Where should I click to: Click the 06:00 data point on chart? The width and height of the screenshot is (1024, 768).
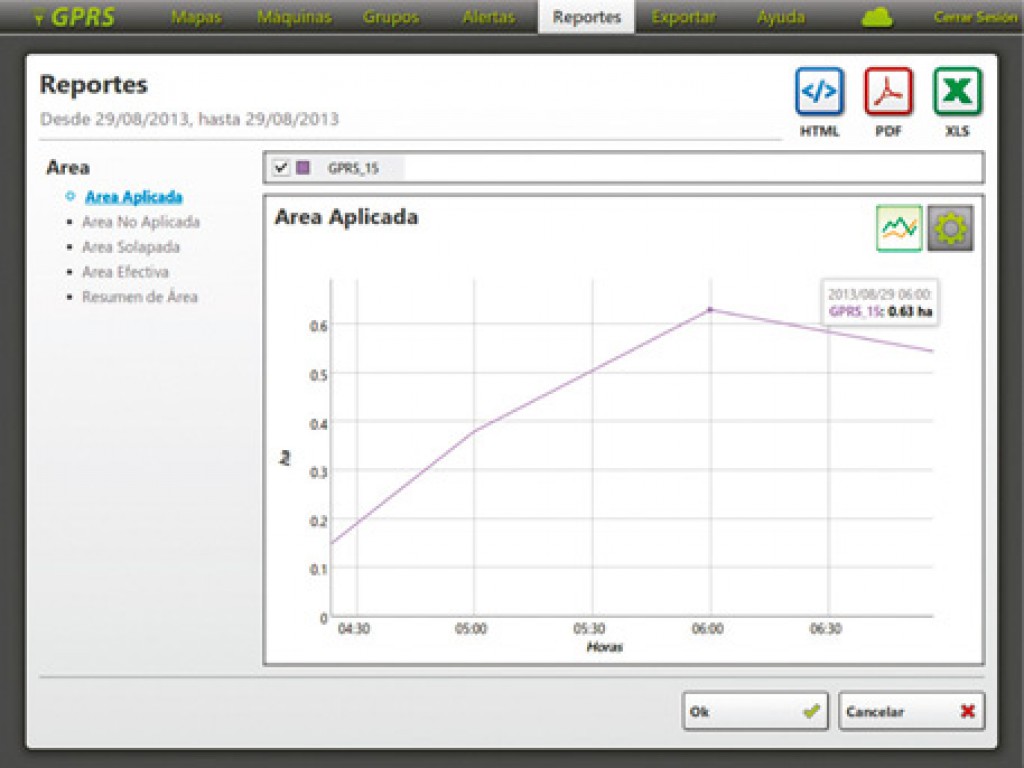(710, 310)
